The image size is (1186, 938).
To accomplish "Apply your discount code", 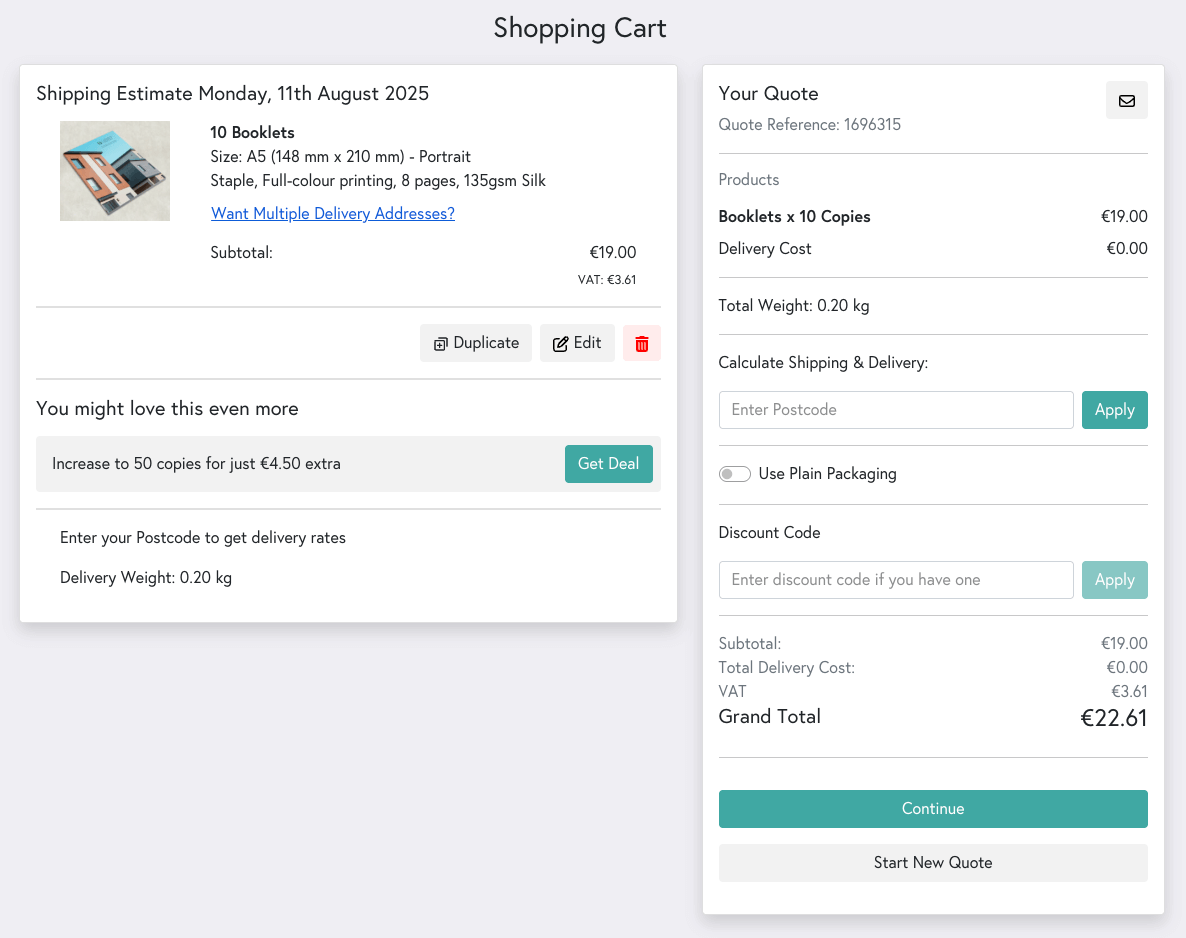I will pos(1114,579).
